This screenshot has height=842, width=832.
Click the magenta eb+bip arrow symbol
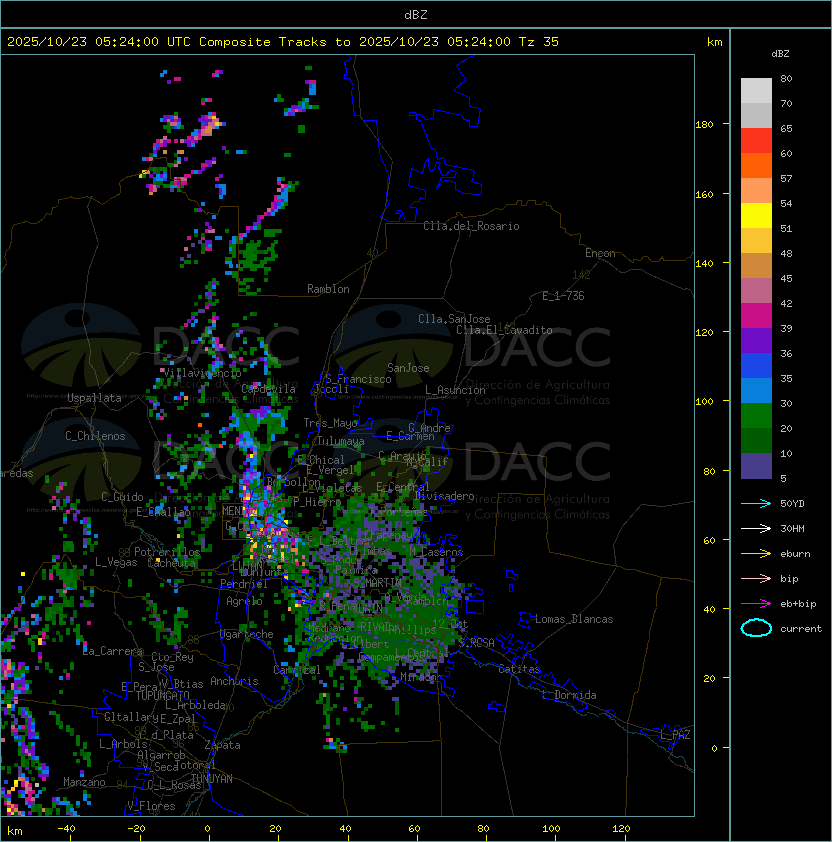click(756, 604)
